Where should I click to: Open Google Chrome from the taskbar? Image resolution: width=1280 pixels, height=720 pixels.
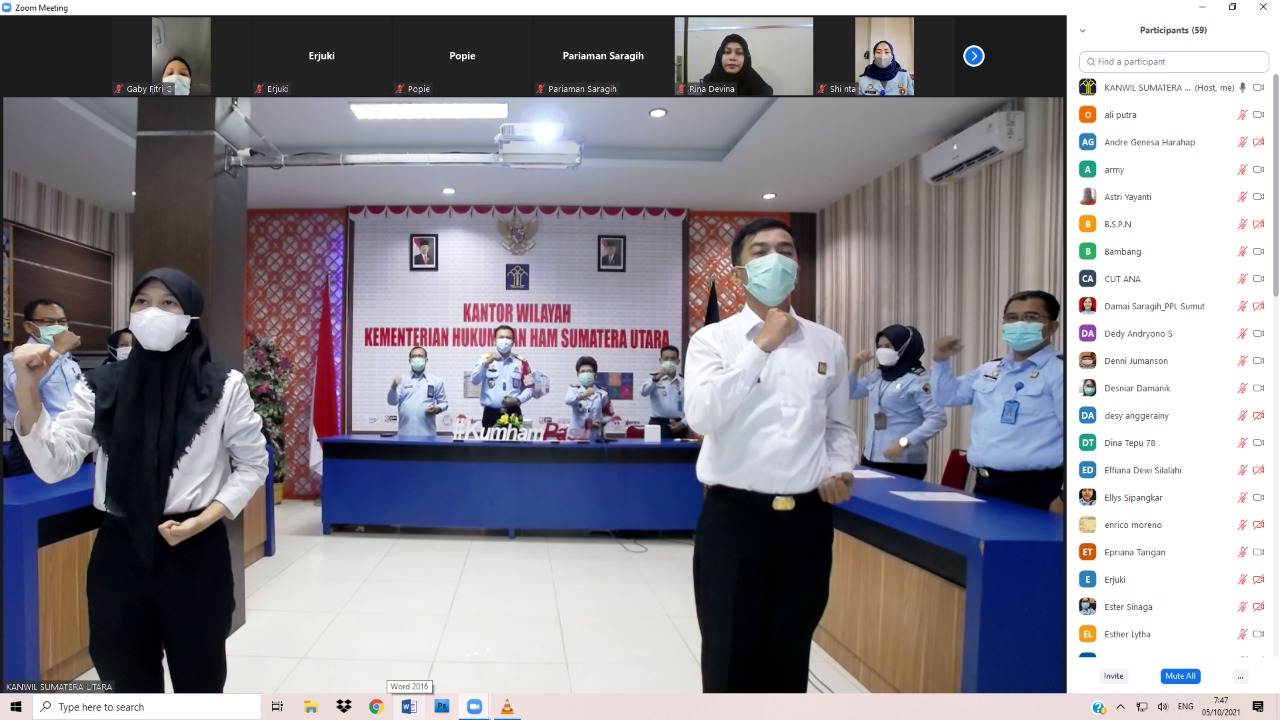(376, 707)
